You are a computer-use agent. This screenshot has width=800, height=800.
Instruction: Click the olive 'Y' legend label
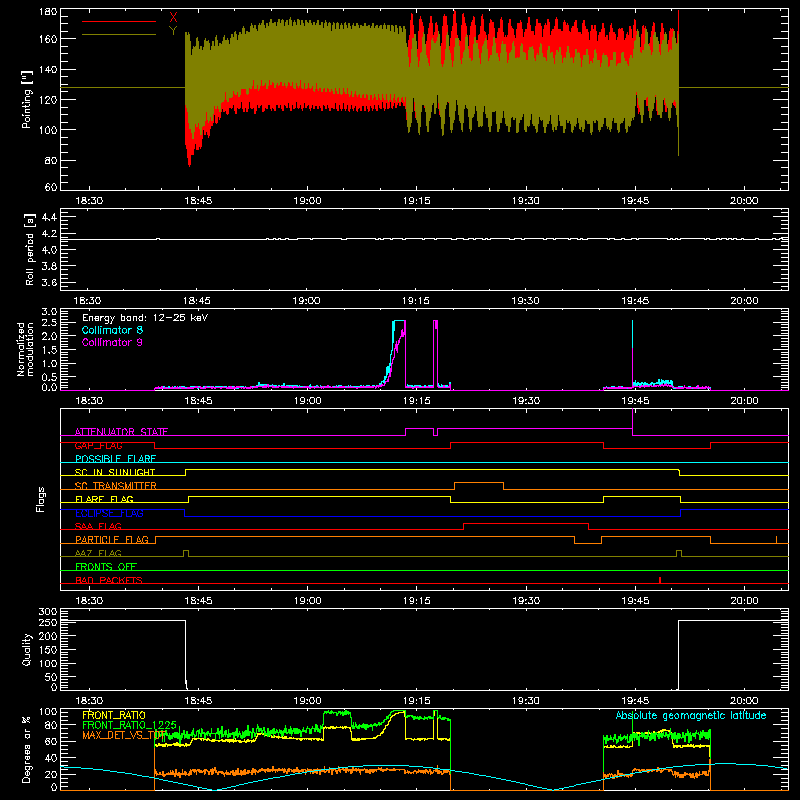173,31
